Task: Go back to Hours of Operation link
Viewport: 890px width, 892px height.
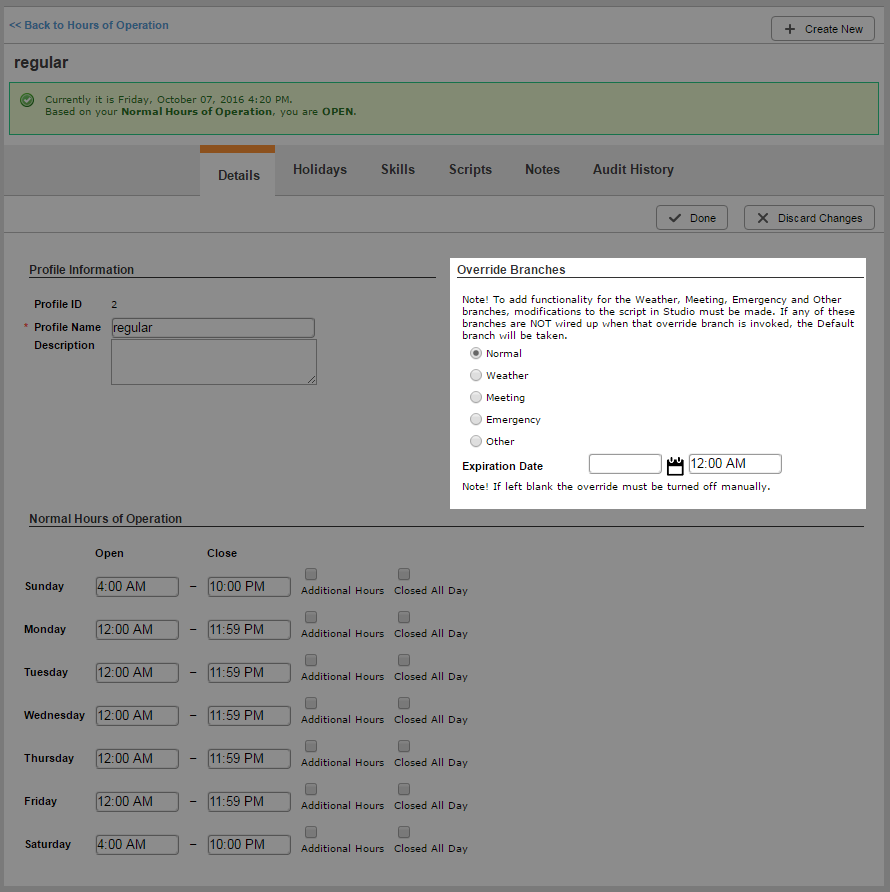Action: tap(89, 25)
